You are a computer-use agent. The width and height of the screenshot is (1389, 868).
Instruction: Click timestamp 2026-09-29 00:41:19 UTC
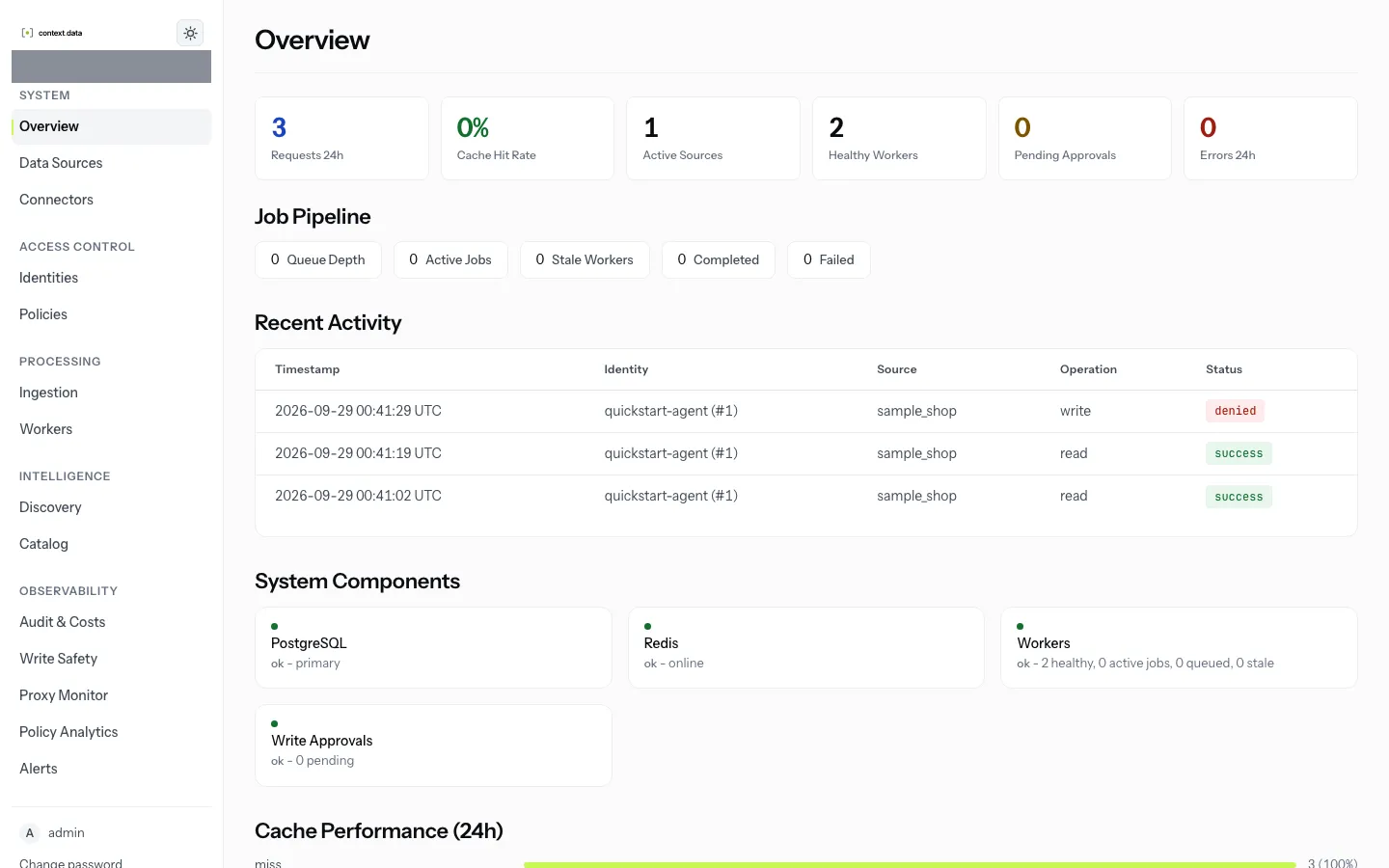tap(358, 453)
